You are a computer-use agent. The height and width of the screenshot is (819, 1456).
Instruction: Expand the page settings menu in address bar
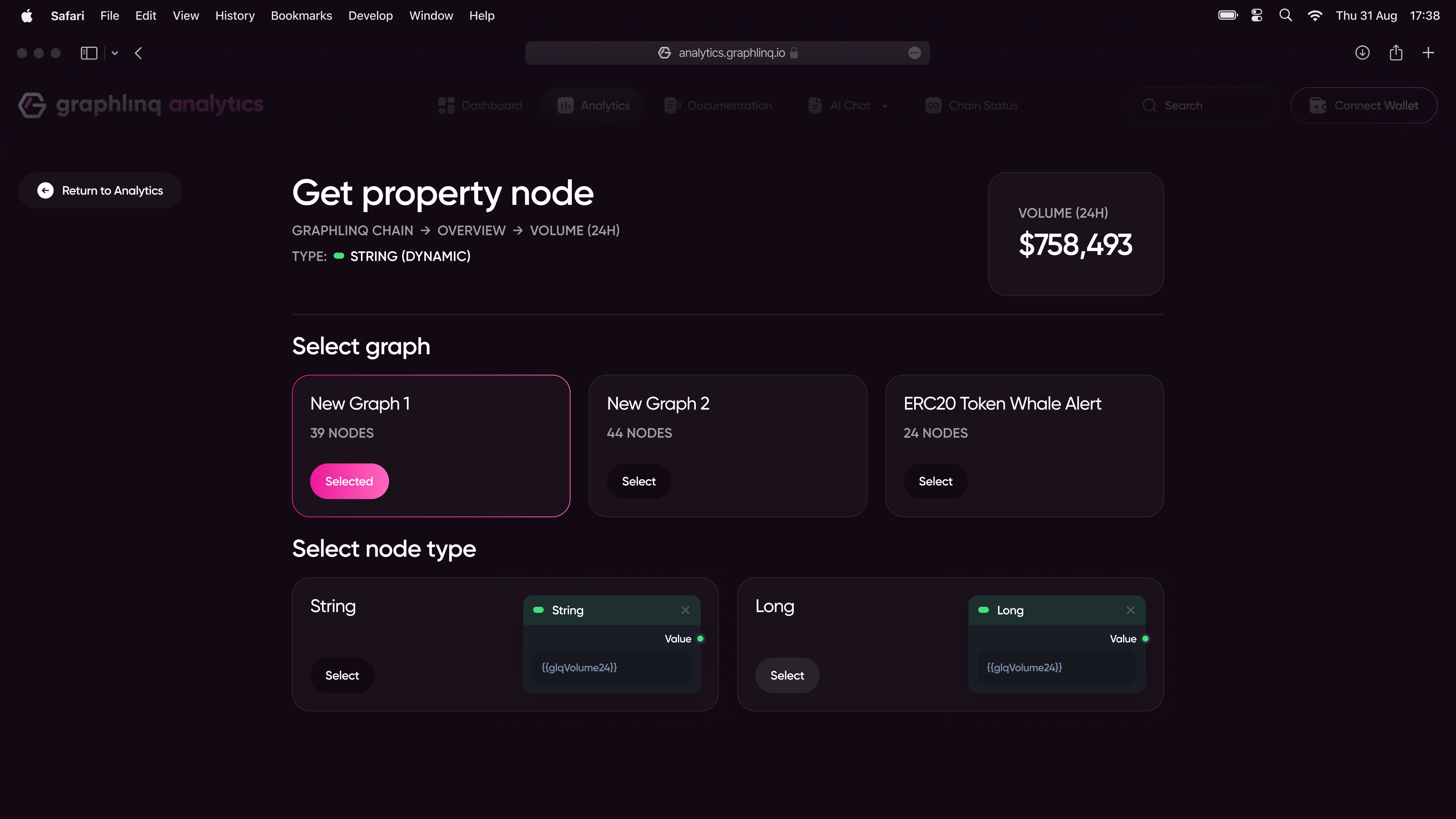pos(915,53)
